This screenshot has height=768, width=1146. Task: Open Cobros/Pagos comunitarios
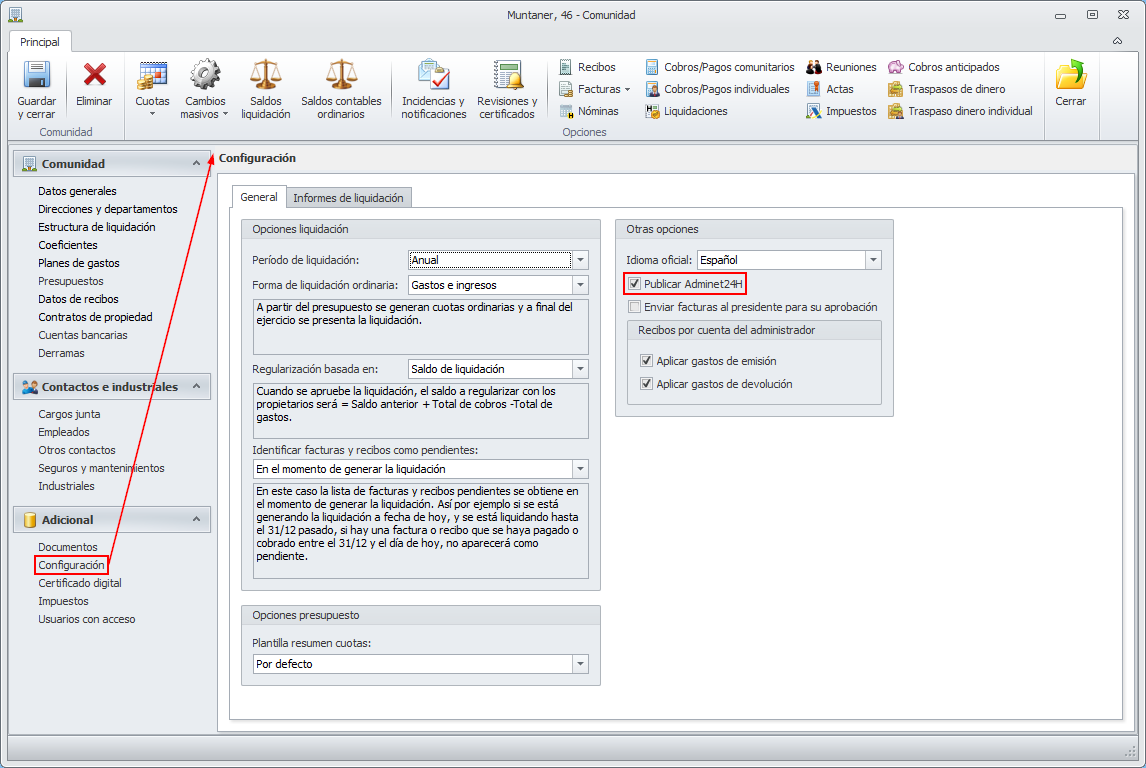point(719,67)
